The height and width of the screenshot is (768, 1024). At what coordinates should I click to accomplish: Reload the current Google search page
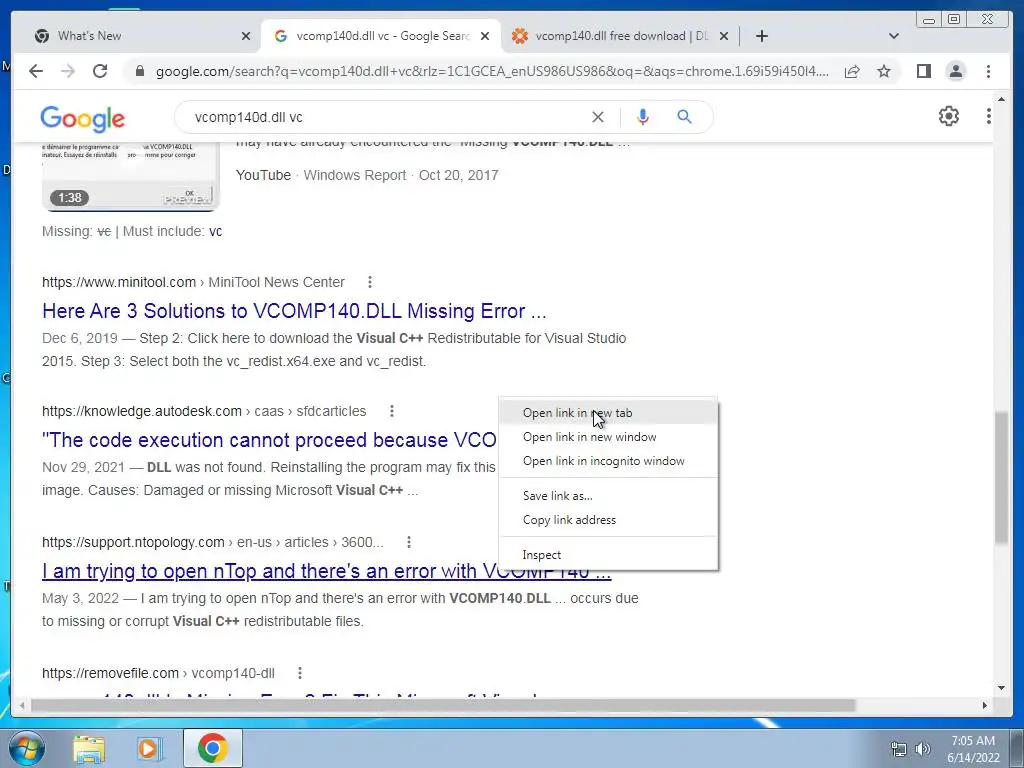tap(100, 71)
